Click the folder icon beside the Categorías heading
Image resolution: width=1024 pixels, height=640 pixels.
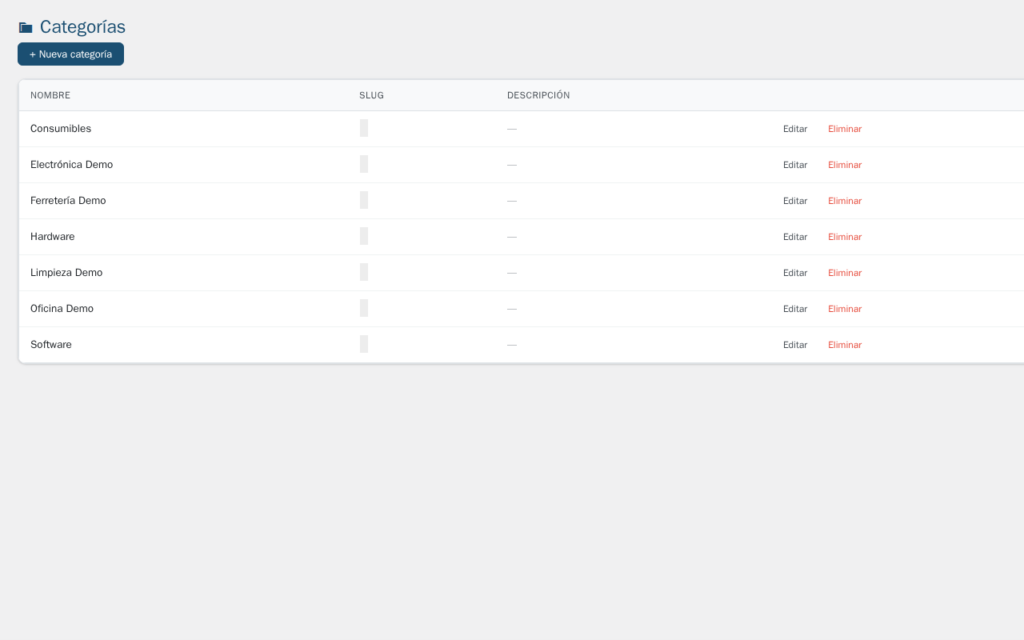pos(25,27)
